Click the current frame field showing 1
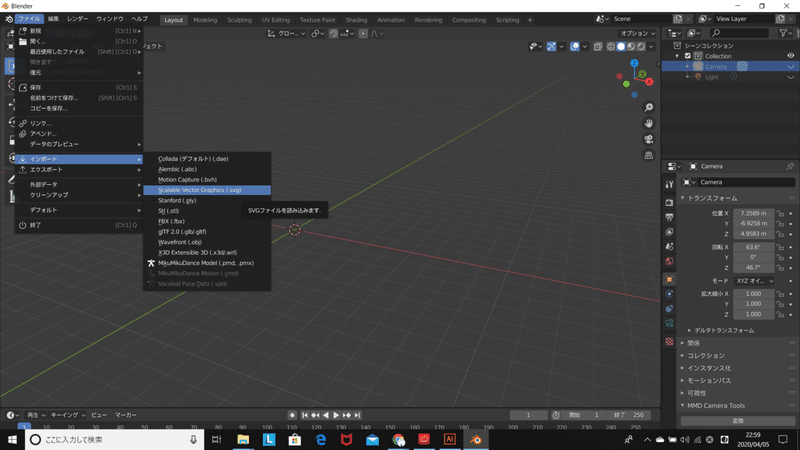Image resolution: width=800 pixels, height=450 pixels. click(x=529, y=415)
